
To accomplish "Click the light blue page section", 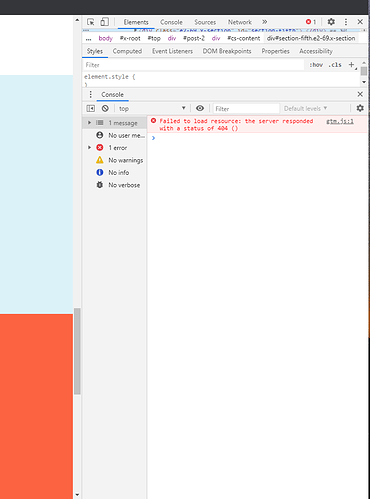I will pyautogui.click(x=36, y=194).
